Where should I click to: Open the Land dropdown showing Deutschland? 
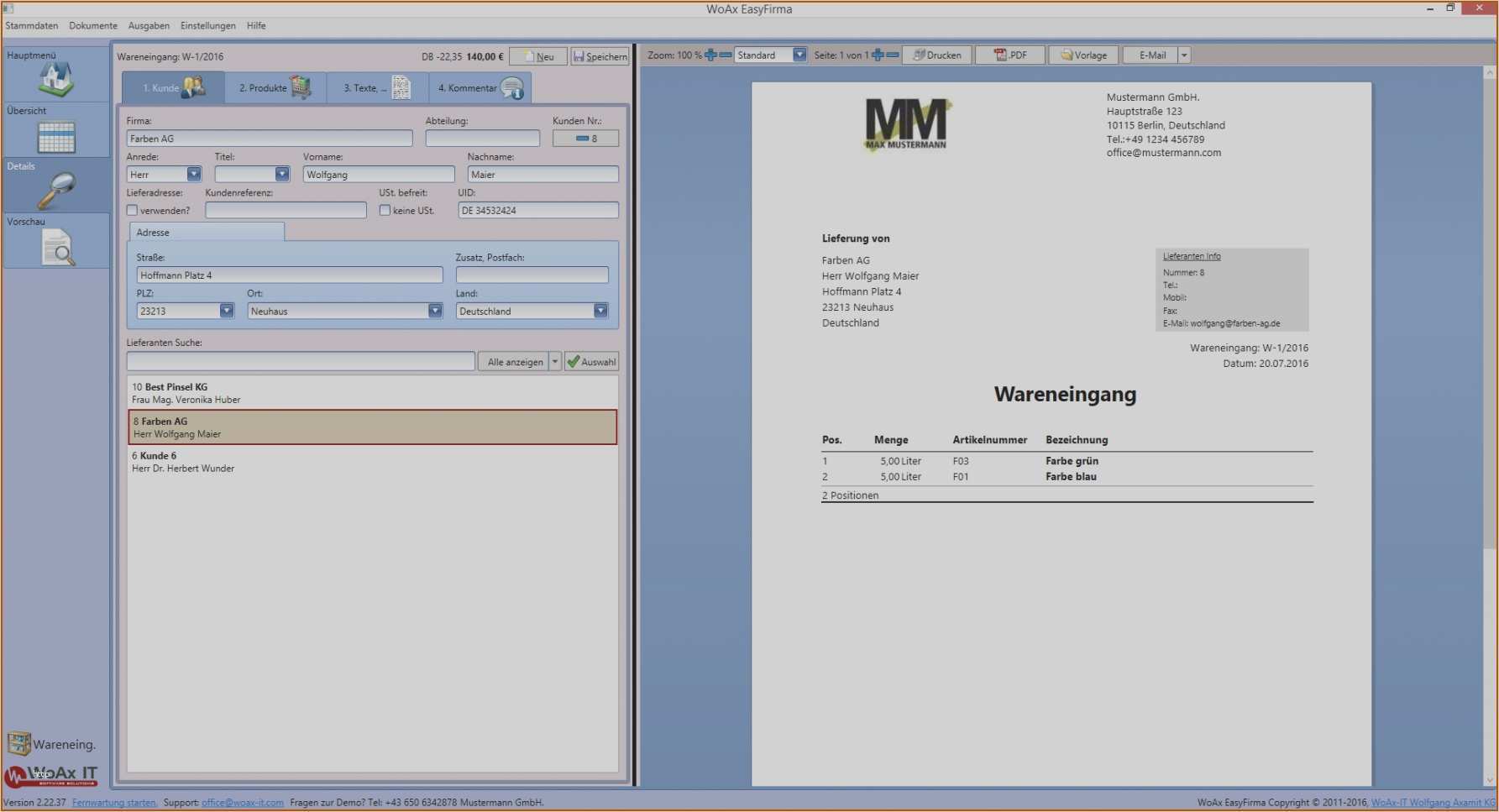click(600, 312)
